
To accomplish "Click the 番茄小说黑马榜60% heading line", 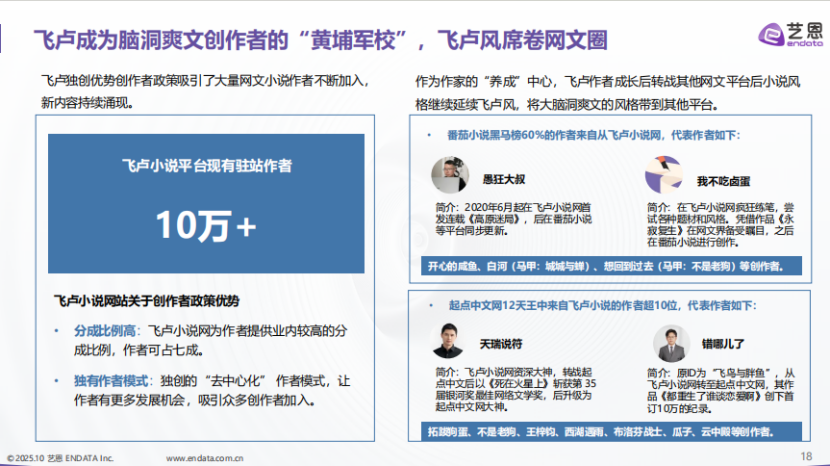I will click(594, 136).
